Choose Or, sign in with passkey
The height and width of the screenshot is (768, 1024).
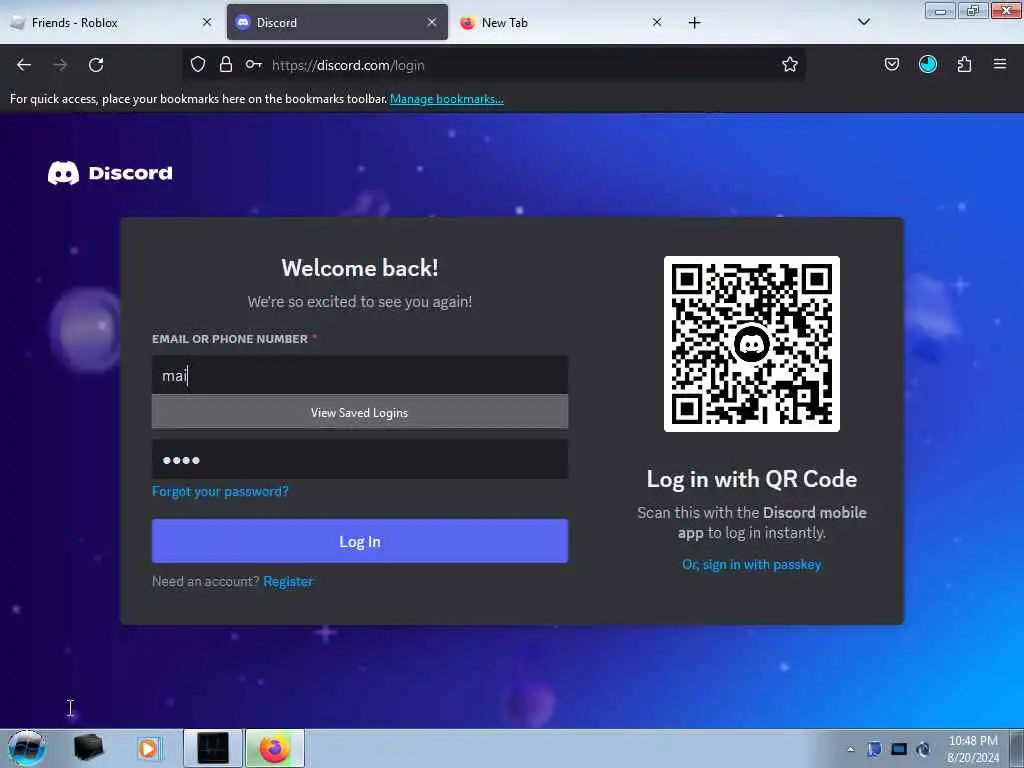point(752,564)
